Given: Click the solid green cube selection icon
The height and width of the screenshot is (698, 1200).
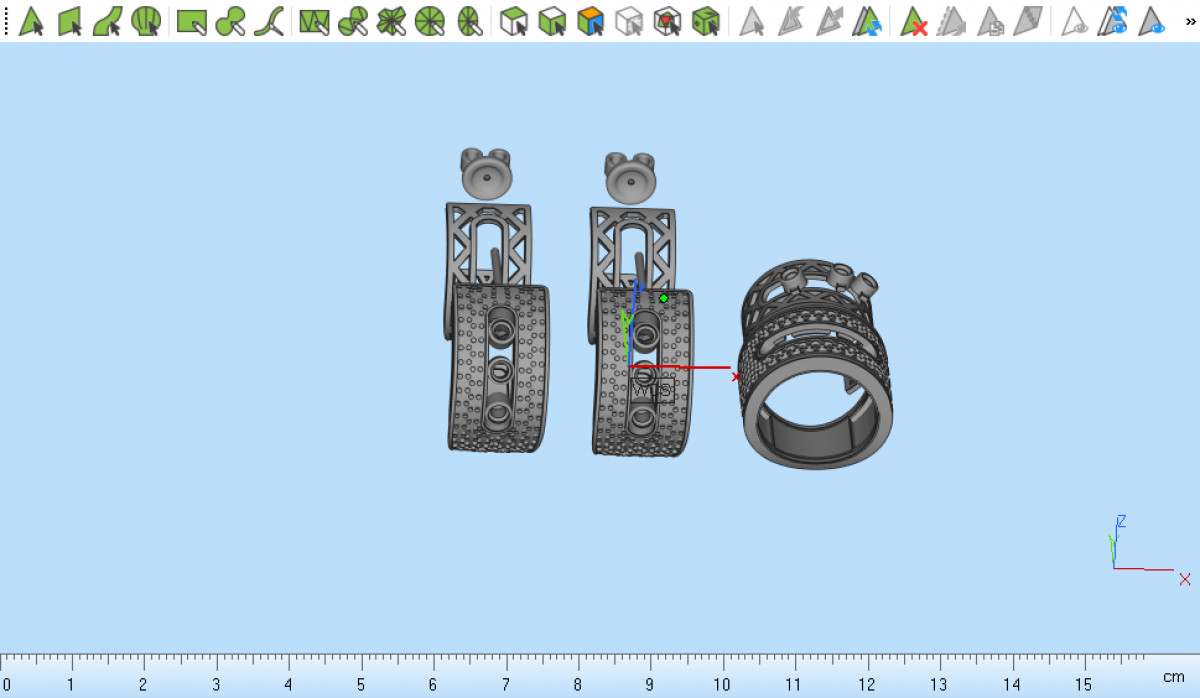Looking at the screenshot, I should 706,21.
